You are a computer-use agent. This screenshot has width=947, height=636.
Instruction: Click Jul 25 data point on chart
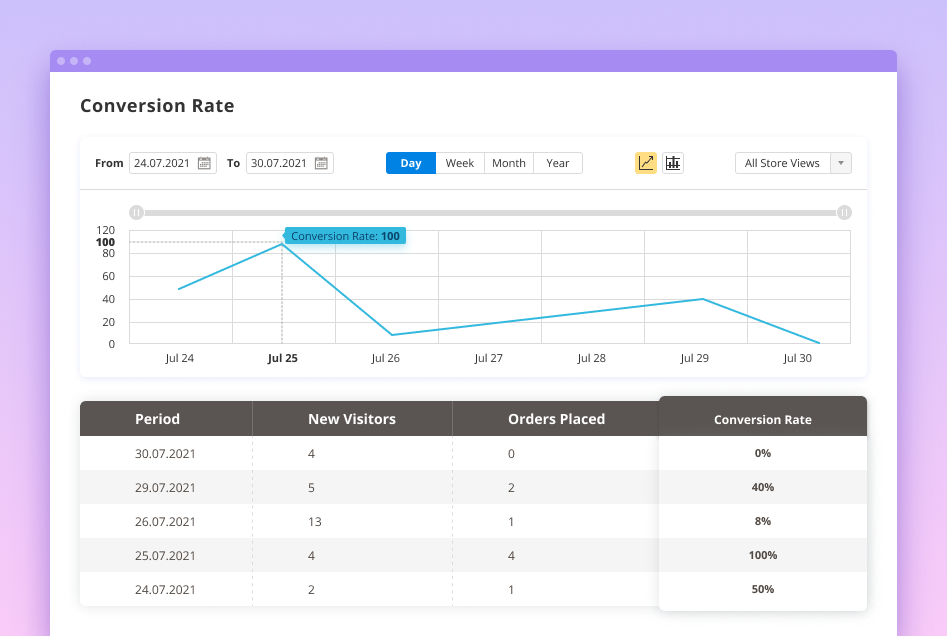click(282, 243)
